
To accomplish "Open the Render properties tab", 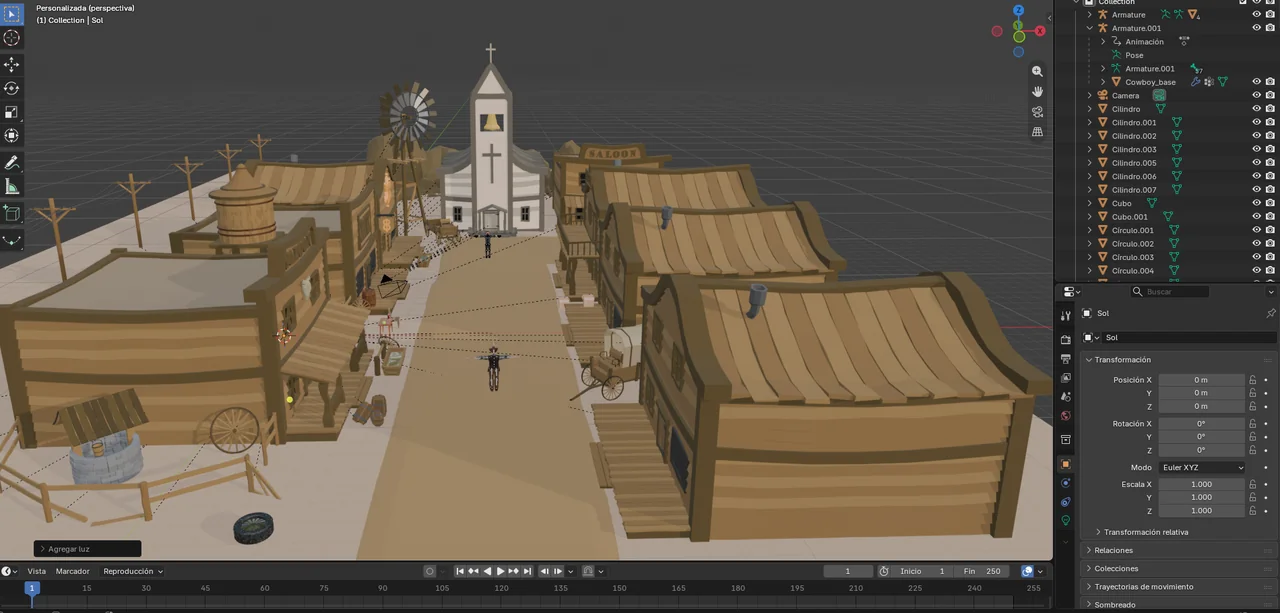I will (x=1066, y=340).
